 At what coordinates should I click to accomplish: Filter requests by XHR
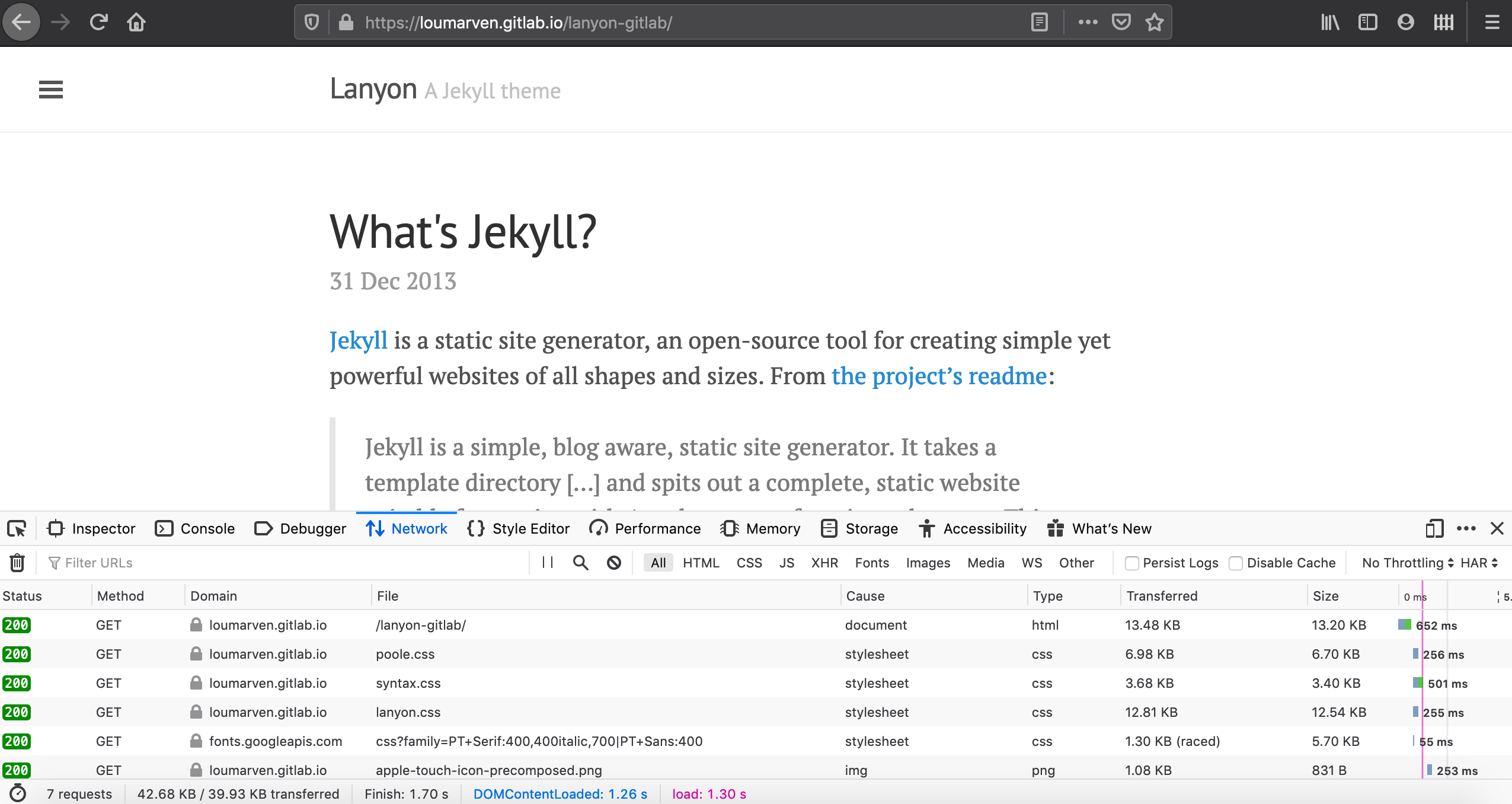pyautogui.click(x=824, y=563)
